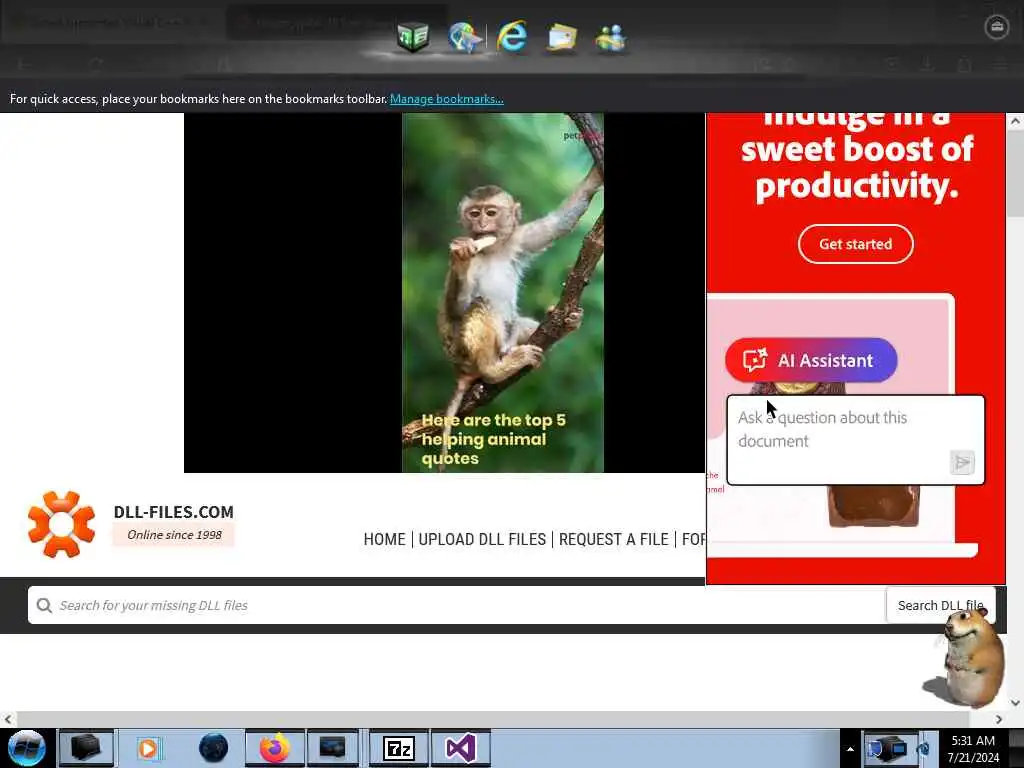Click the DLL-FILES.COM site title
Screen dimensions: 1024x768
[x=174, y=511]
